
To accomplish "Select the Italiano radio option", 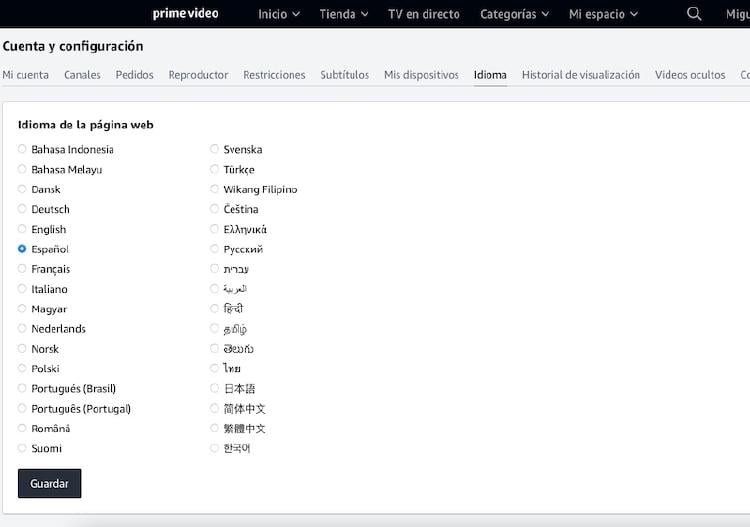I will pos(22,289).
